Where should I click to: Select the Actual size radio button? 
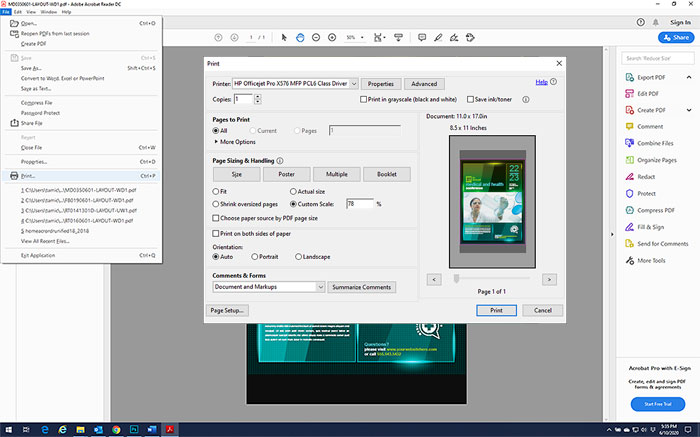click(x=293, y=191)
